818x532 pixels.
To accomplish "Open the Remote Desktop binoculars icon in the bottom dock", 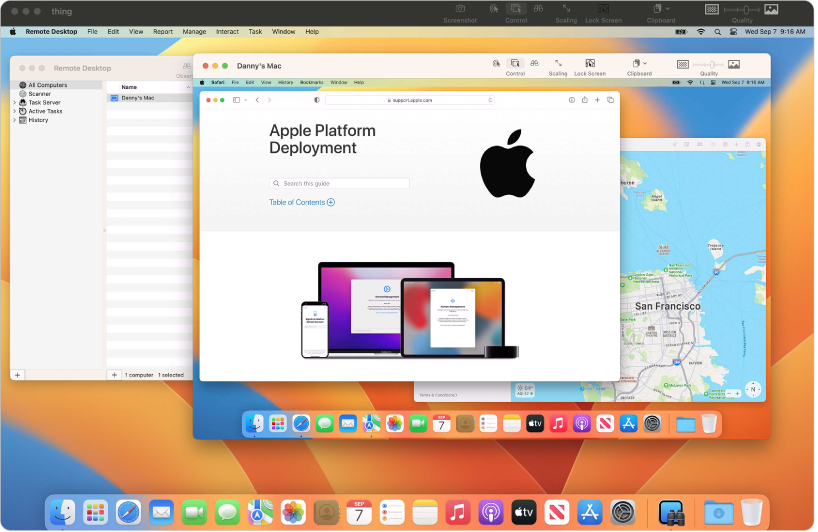I will coord(671,513).
